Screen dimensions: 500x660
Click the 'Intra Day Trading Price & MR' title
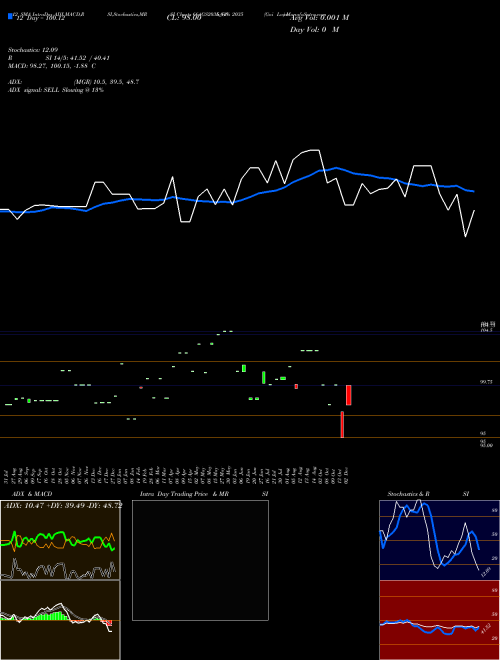(x=184, y=494)
